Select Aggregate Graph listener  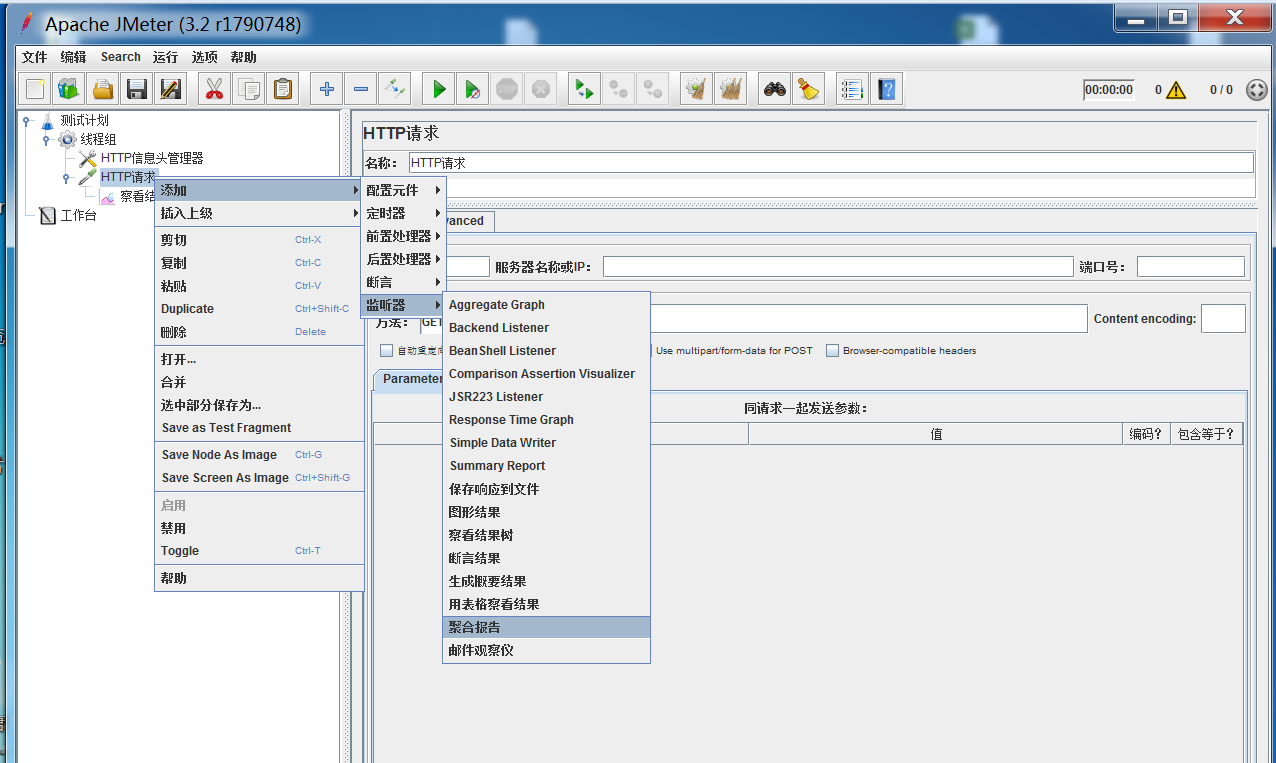[547, 304]
